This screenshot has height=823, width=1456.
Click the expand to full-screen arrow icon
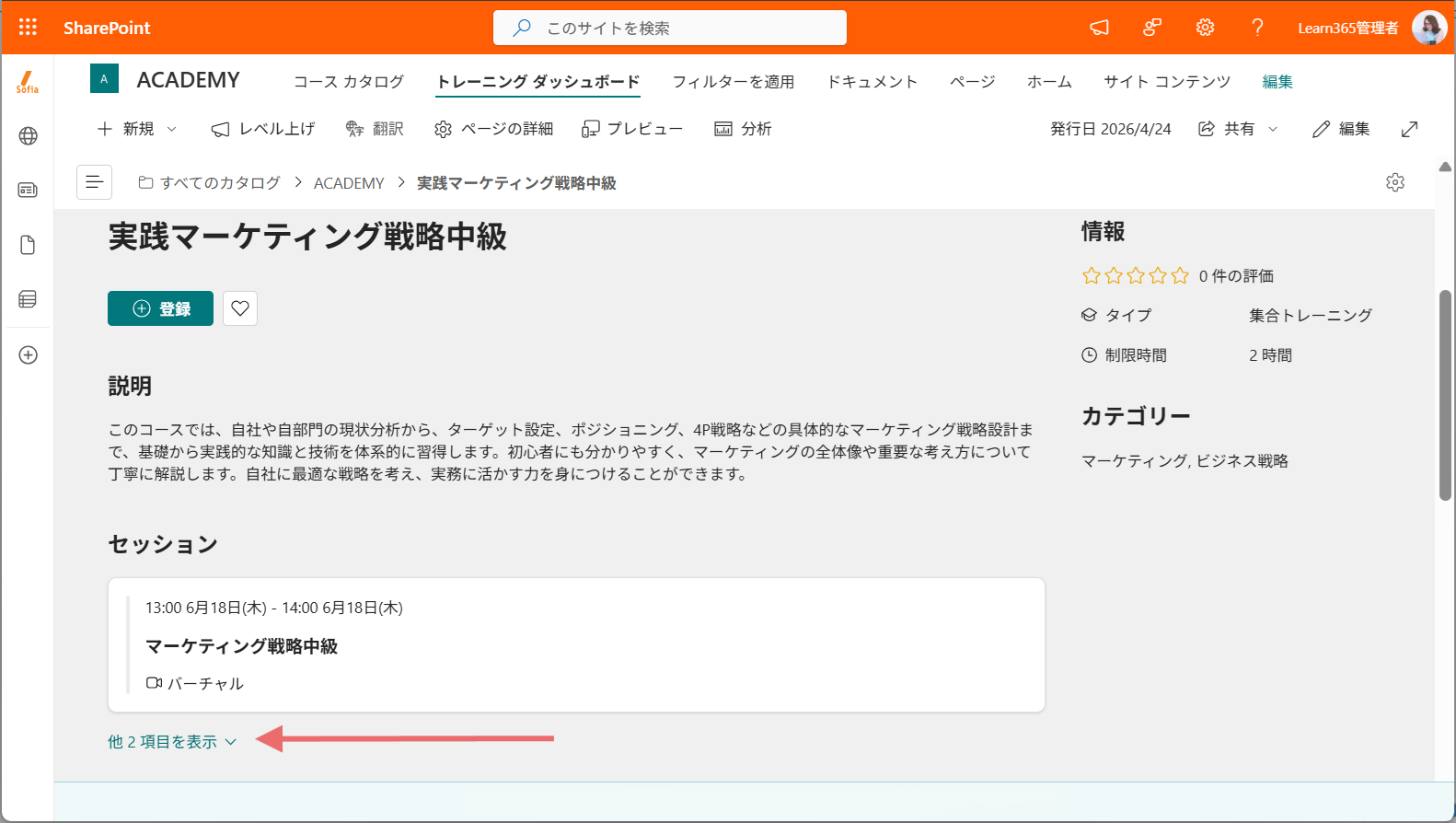click(1409, 129)
